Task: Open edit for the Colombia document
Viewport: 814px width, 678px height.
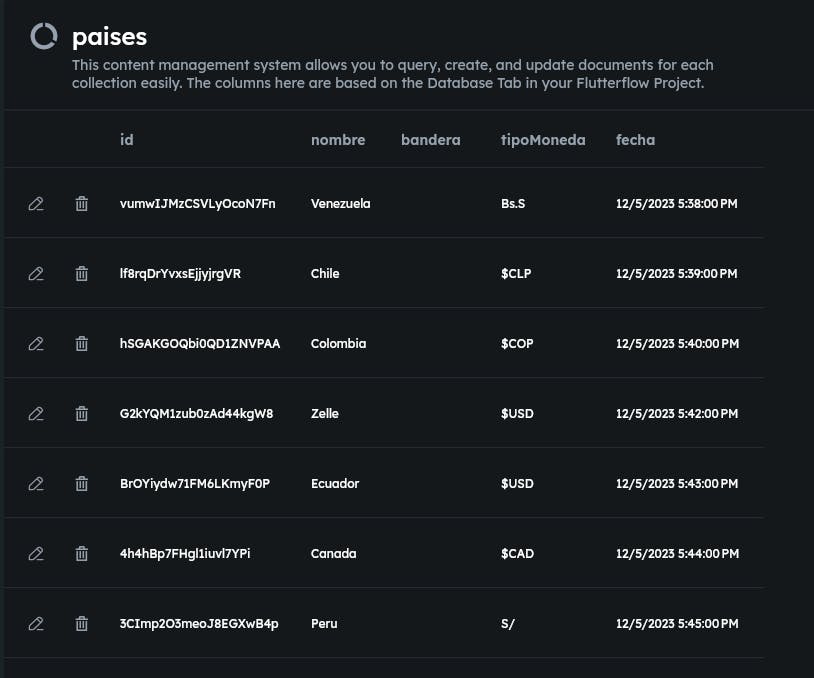Action: tap(36, 344)
